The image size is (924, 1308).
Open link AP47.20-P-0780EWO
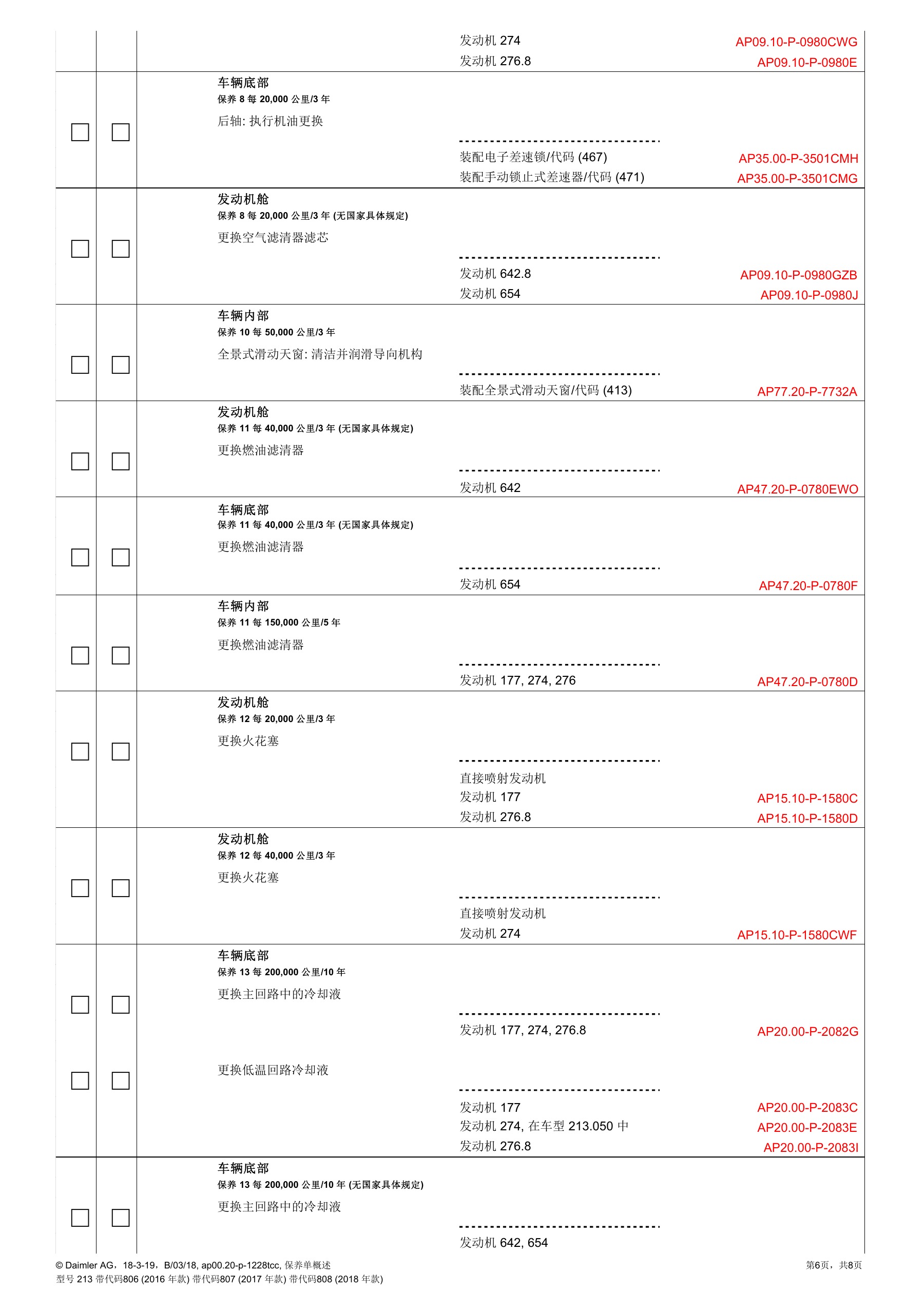click(797, 489)
